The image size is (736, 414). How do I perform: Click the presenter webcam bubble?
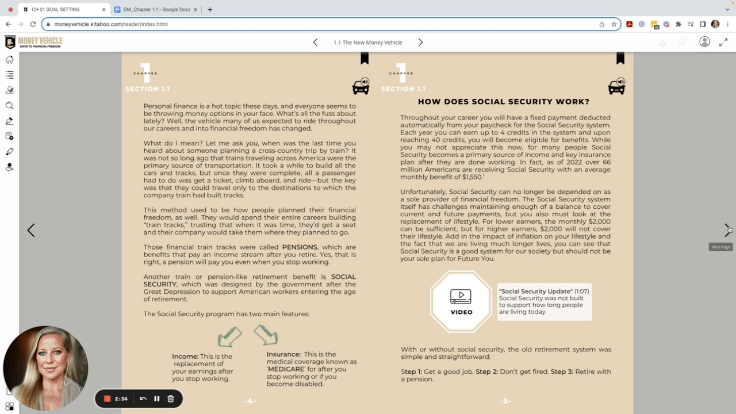coord(46,368)
